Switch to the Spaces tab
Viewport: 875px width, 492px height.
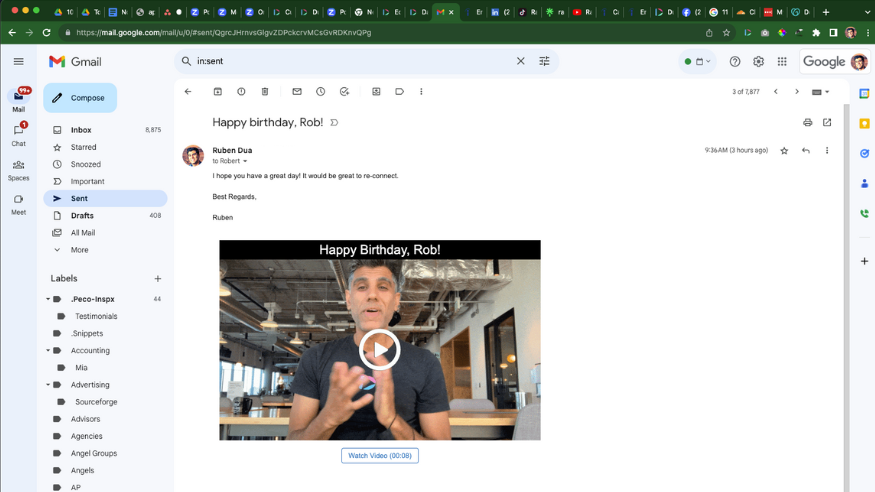(18, 170)
